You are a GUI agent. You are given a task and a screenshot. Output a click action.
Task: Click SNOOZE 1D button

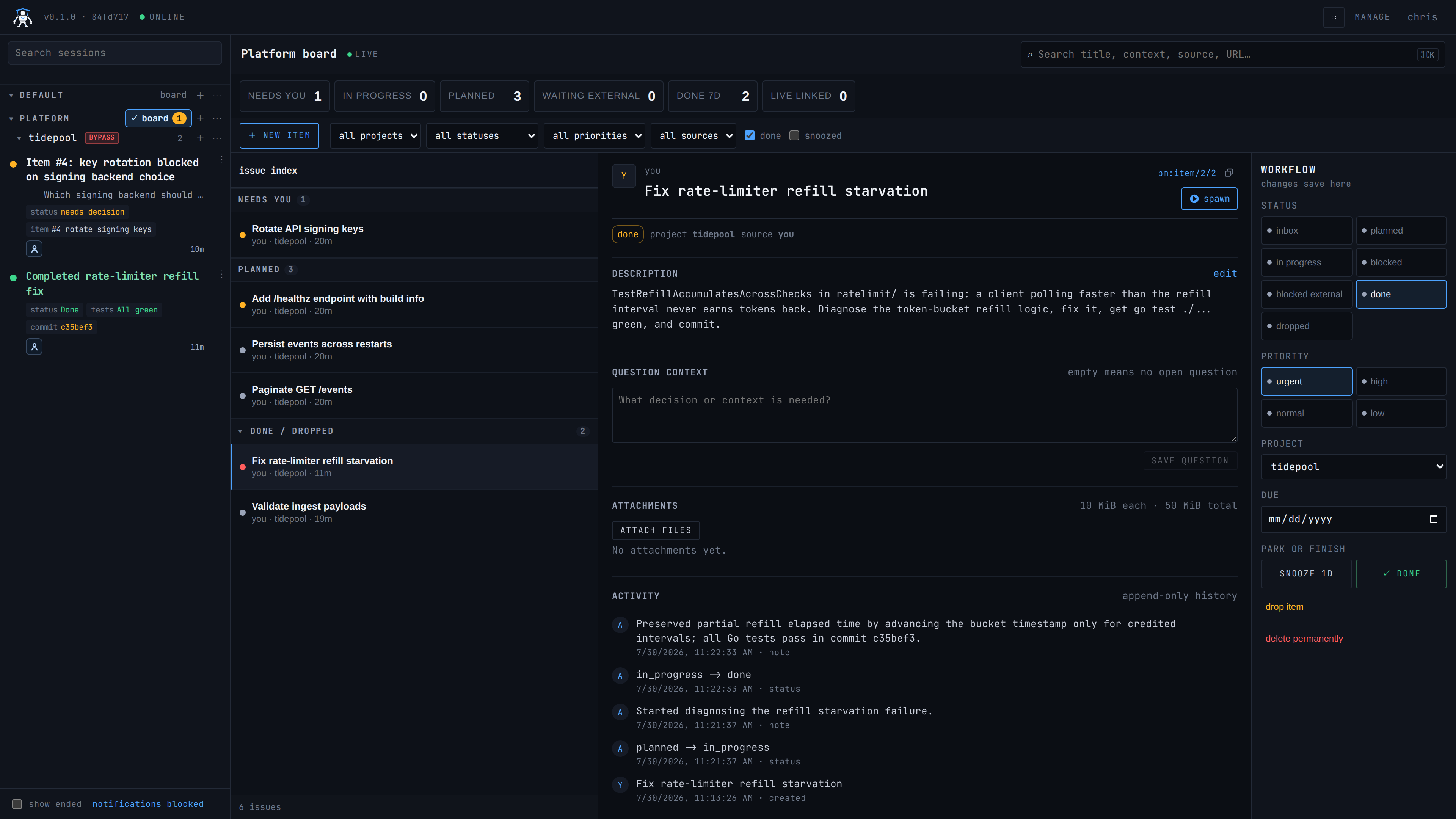(x=1306, y=574)
